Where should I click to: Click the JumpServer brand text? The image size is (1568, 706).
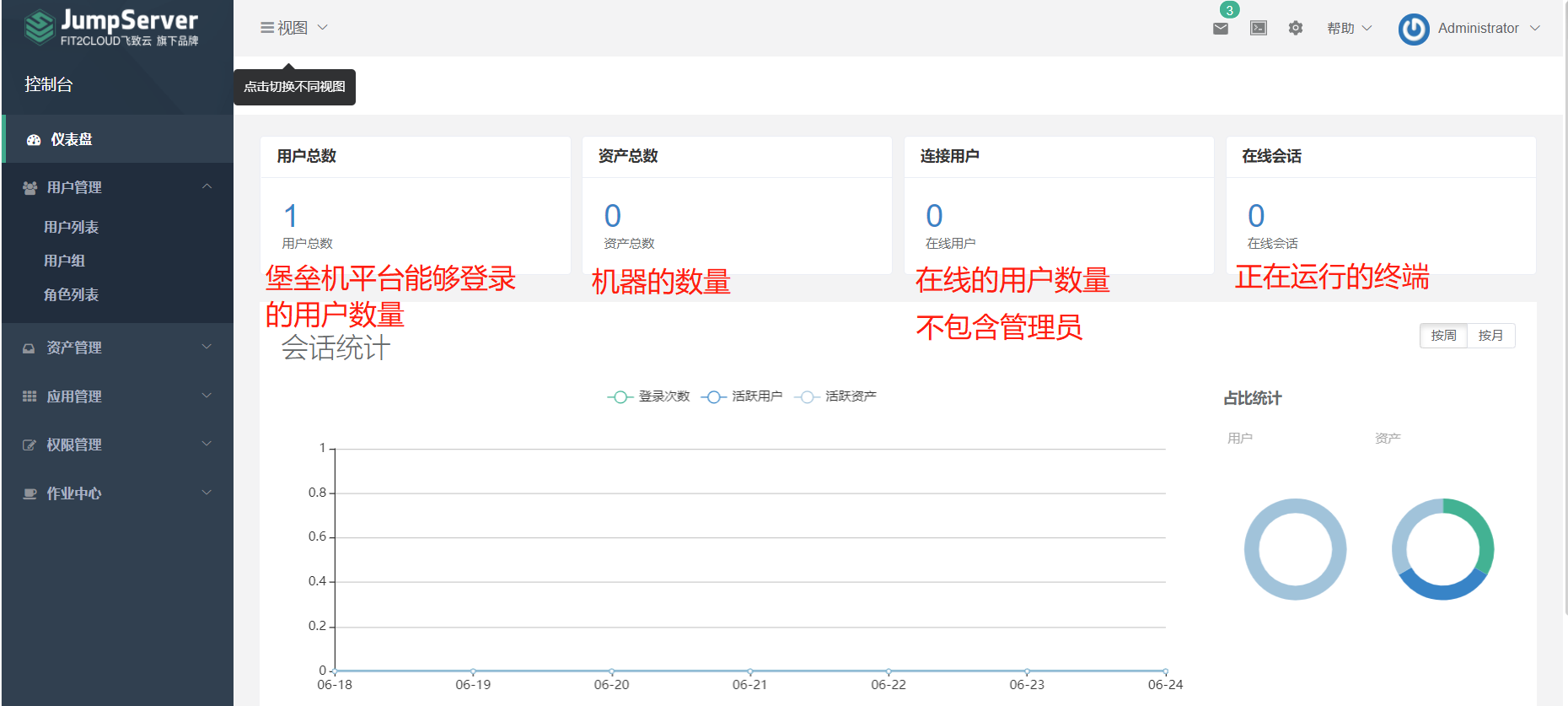coord(129,20)
